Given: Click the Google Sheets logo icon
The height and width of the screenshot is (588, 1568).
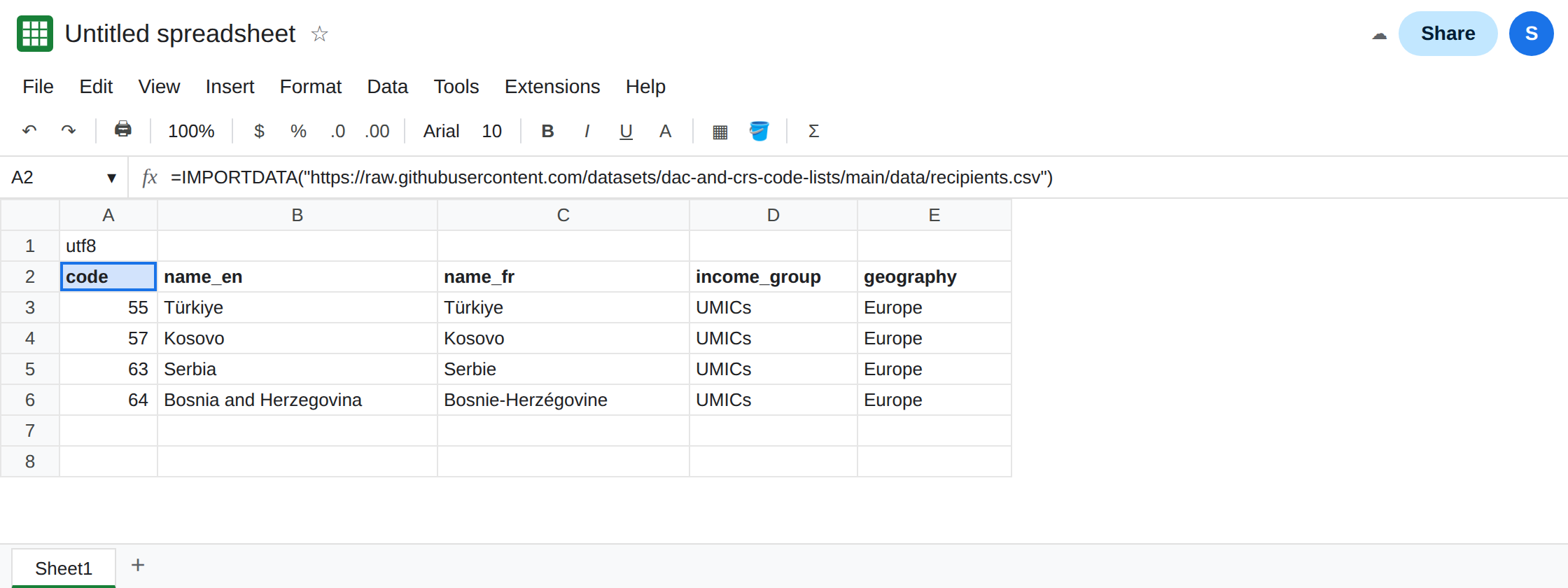Looking at the screenshot, I should click(x=35, y=34).
